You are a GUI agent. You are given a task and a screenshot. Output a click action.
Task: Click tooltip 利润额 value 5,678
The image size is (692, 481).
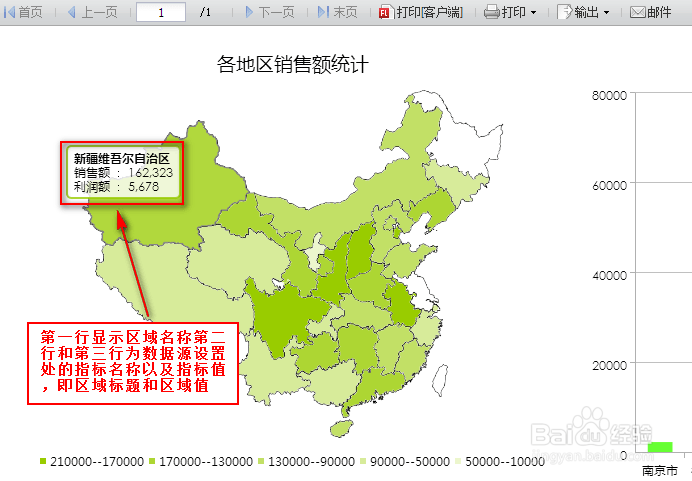[x=143, y=187]
